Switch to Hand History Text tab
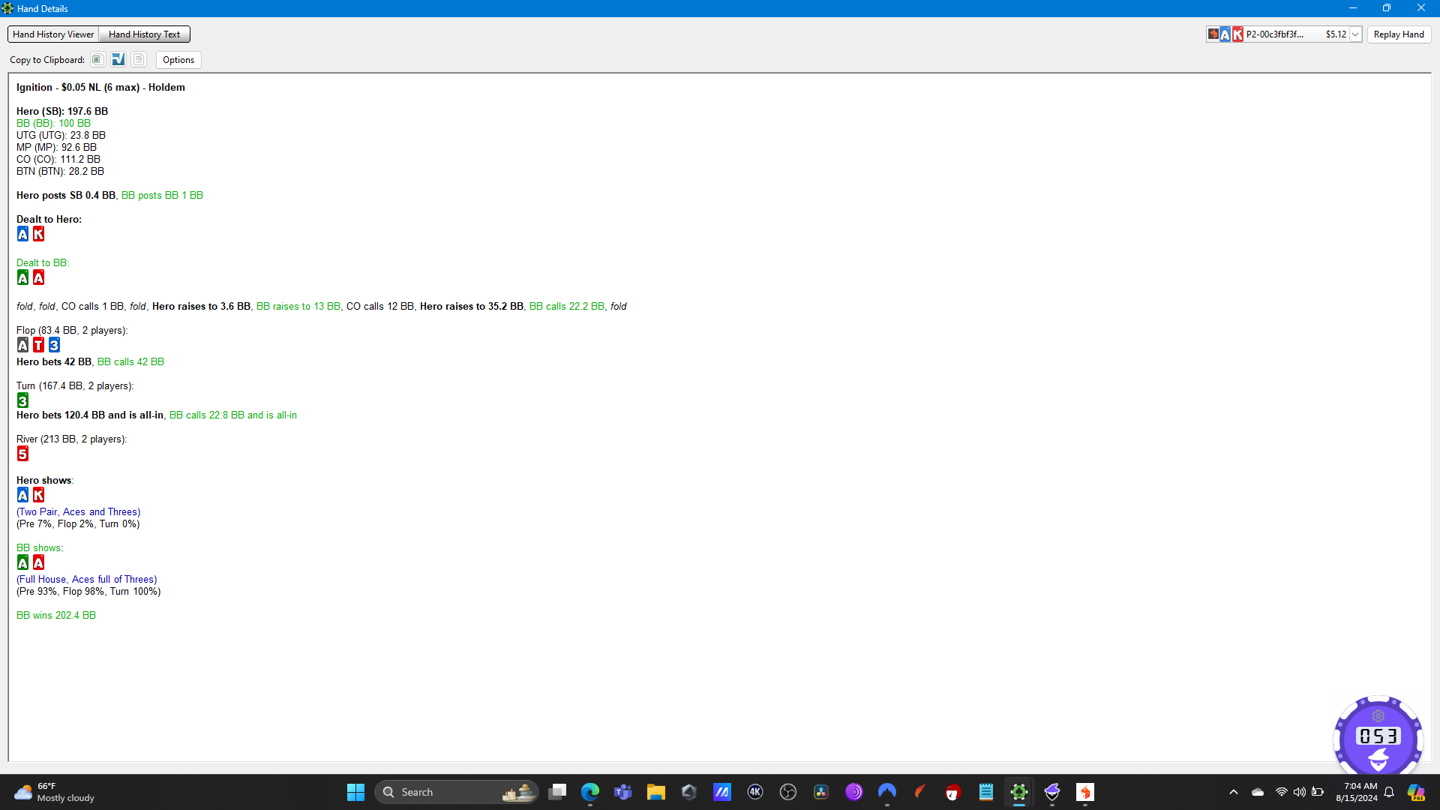Image resolution: width=1440 pixels, height=810 pixels. [144, 34]
